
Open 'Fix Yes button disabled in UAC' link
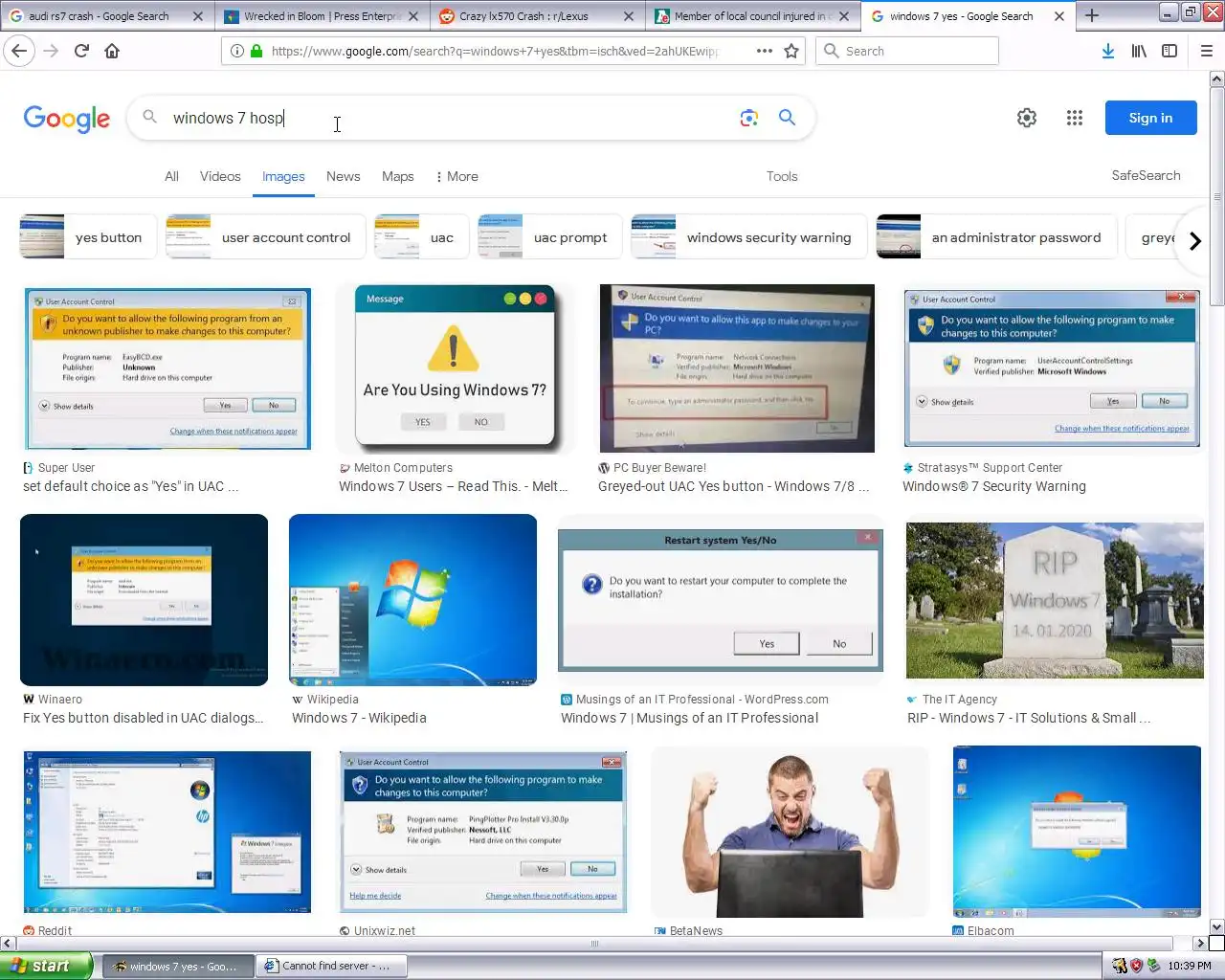144,718
